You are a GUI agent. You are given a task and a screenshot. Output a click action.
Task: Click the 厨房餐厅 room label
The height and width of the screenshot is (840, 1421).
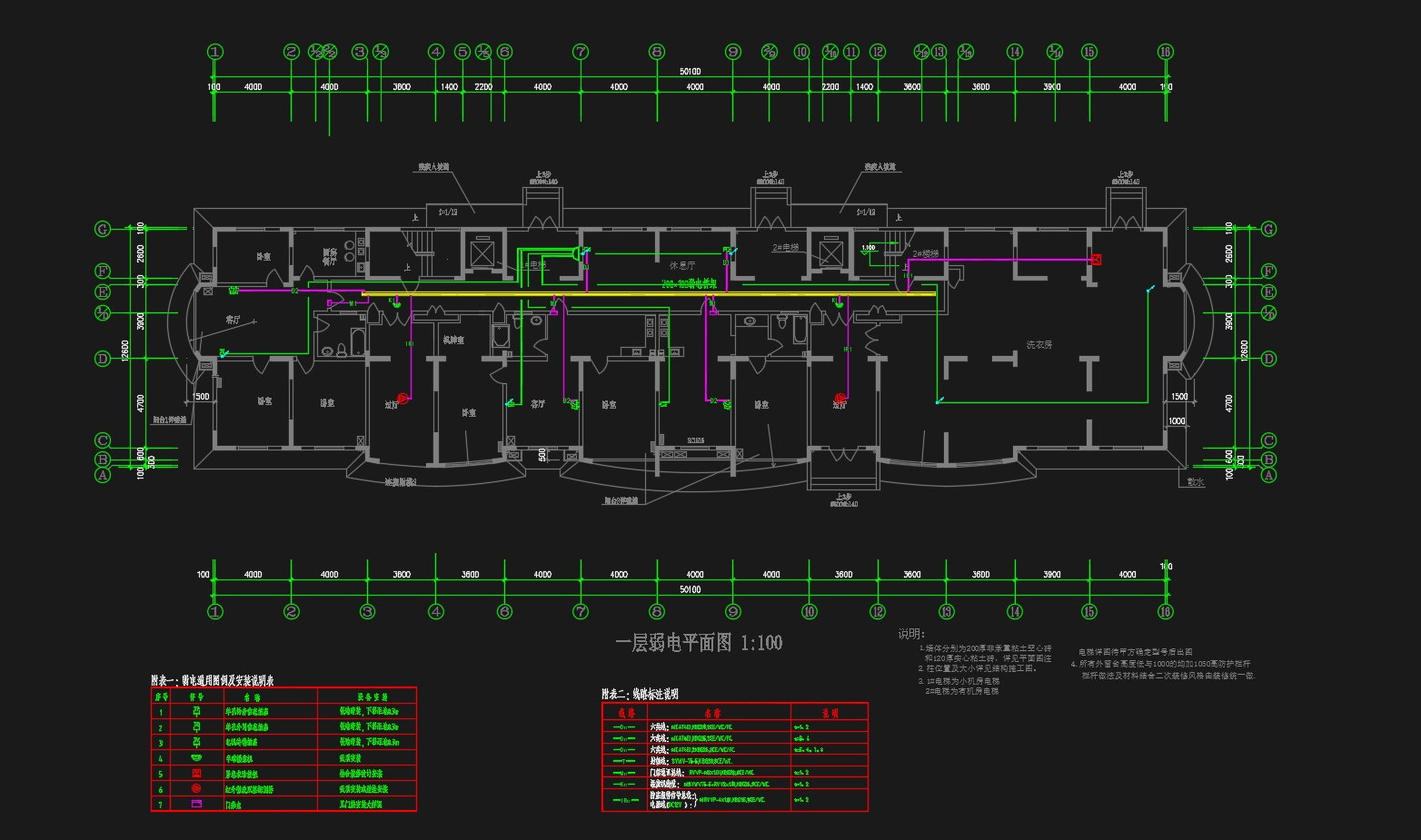coord(330,257)
